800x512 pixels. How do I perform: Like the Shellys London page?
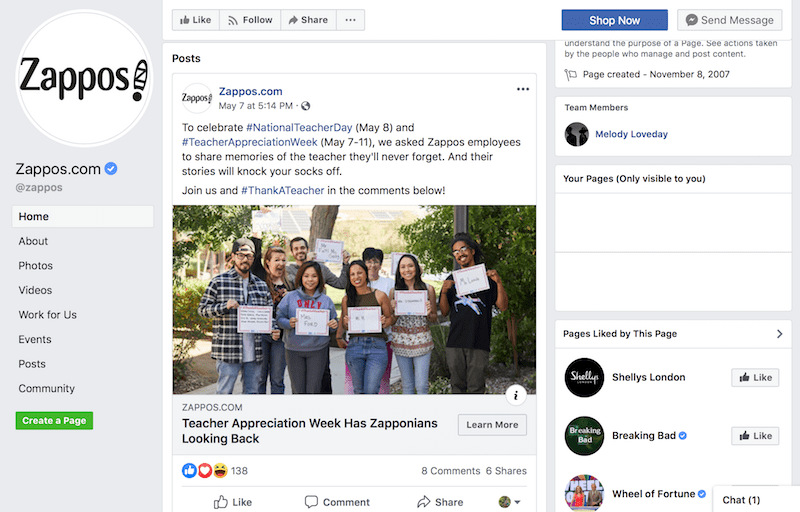pyautogui.click(x=755, y=377)
